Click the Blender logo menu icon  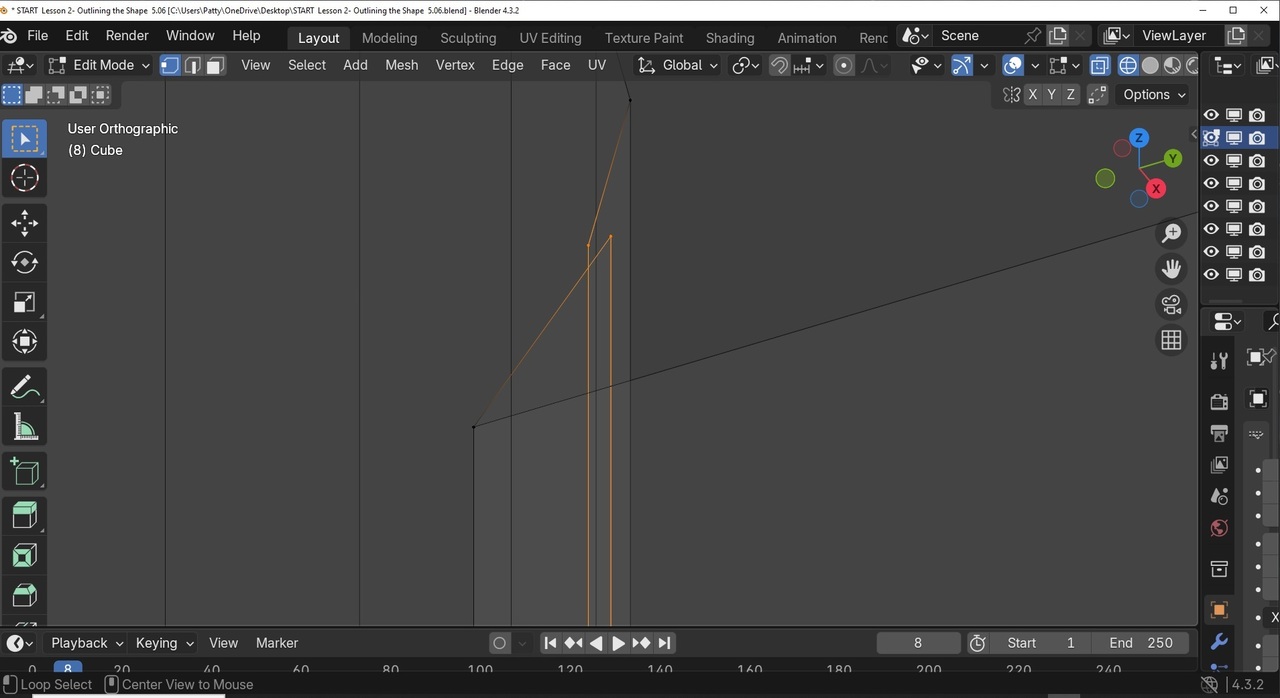tap(10, 36)
